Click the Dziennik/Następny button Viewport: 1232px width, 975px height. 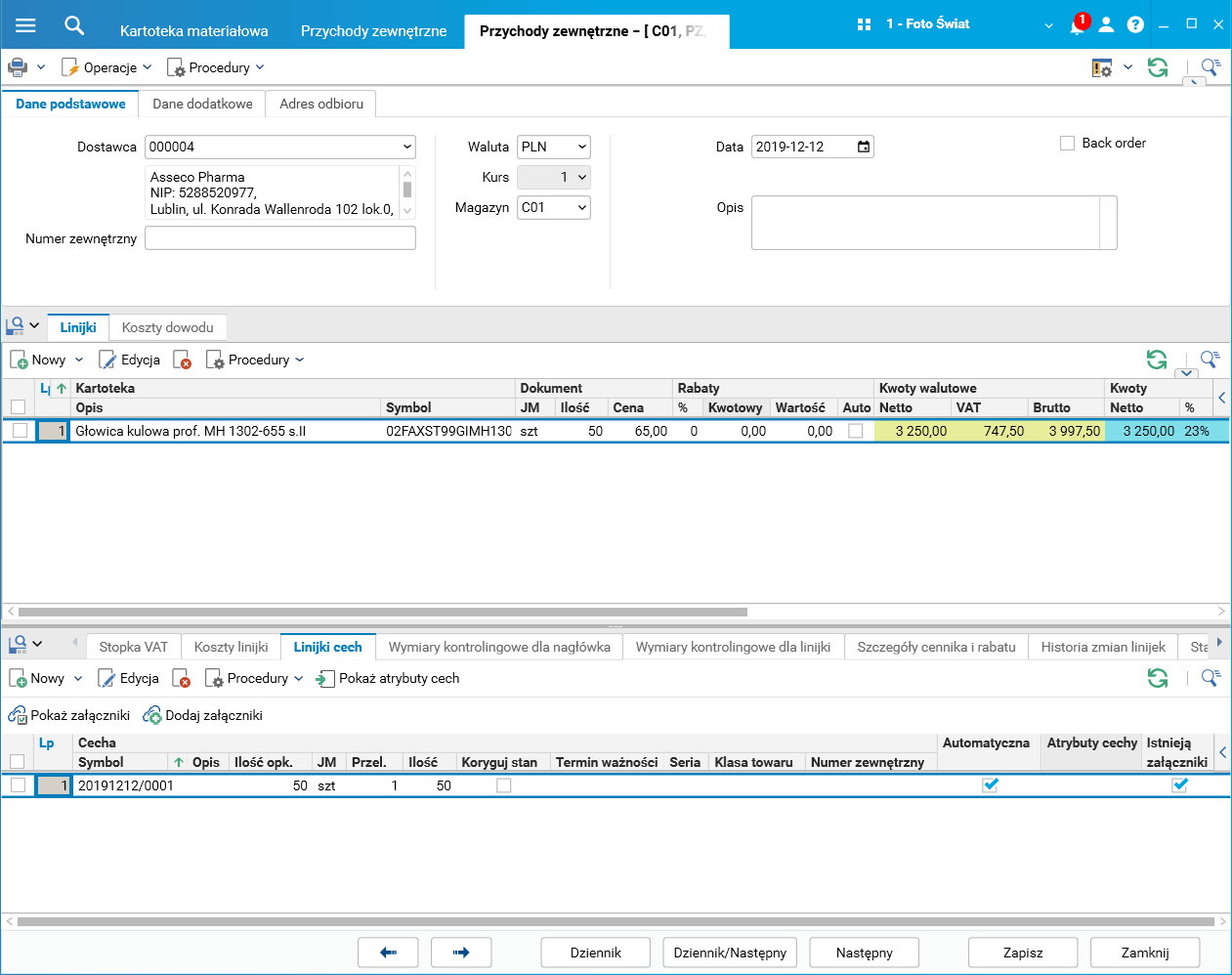730,953
